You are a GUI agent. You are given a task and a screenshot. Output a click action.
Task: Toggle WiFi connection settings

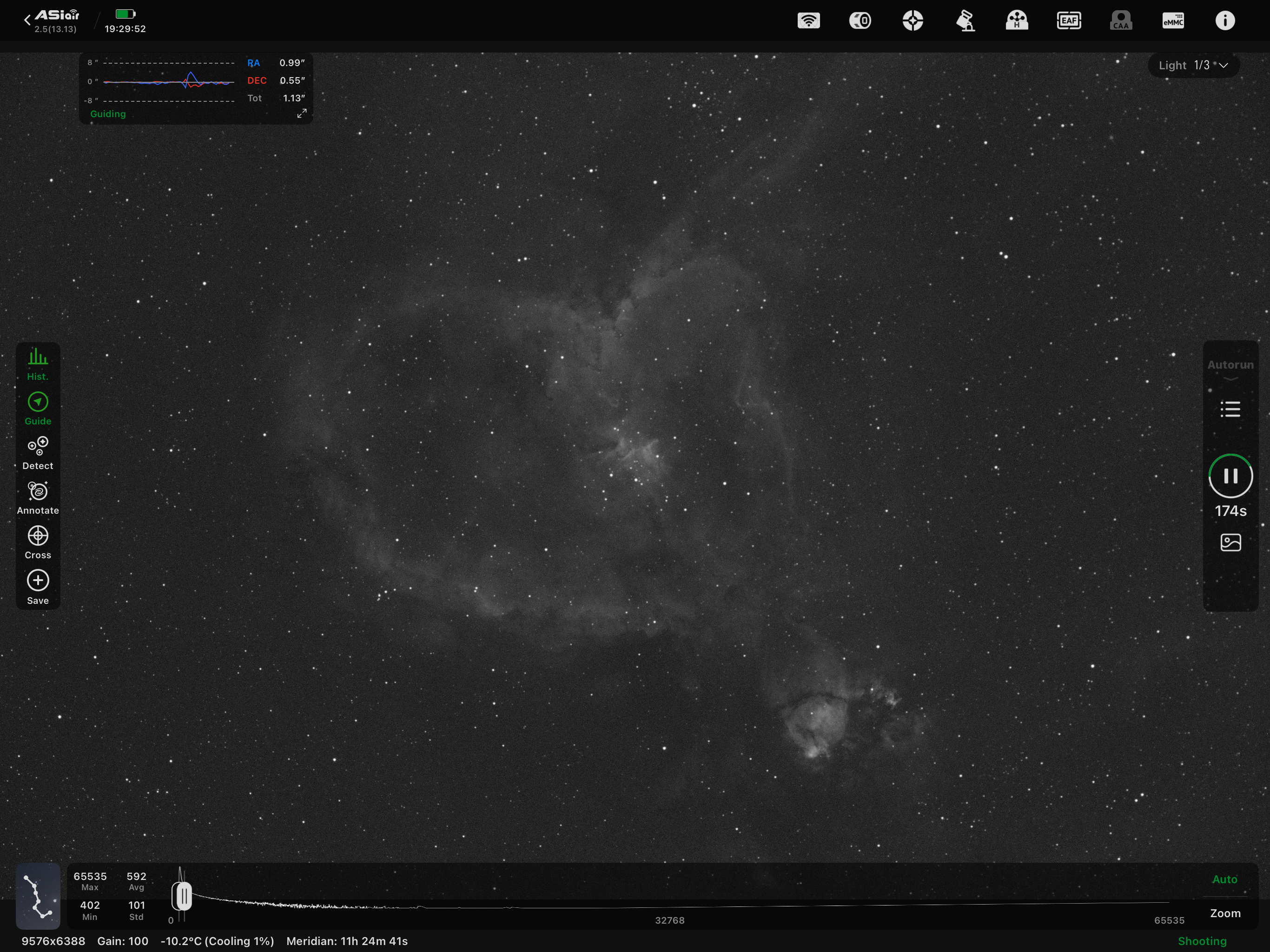tap(809, 20)
